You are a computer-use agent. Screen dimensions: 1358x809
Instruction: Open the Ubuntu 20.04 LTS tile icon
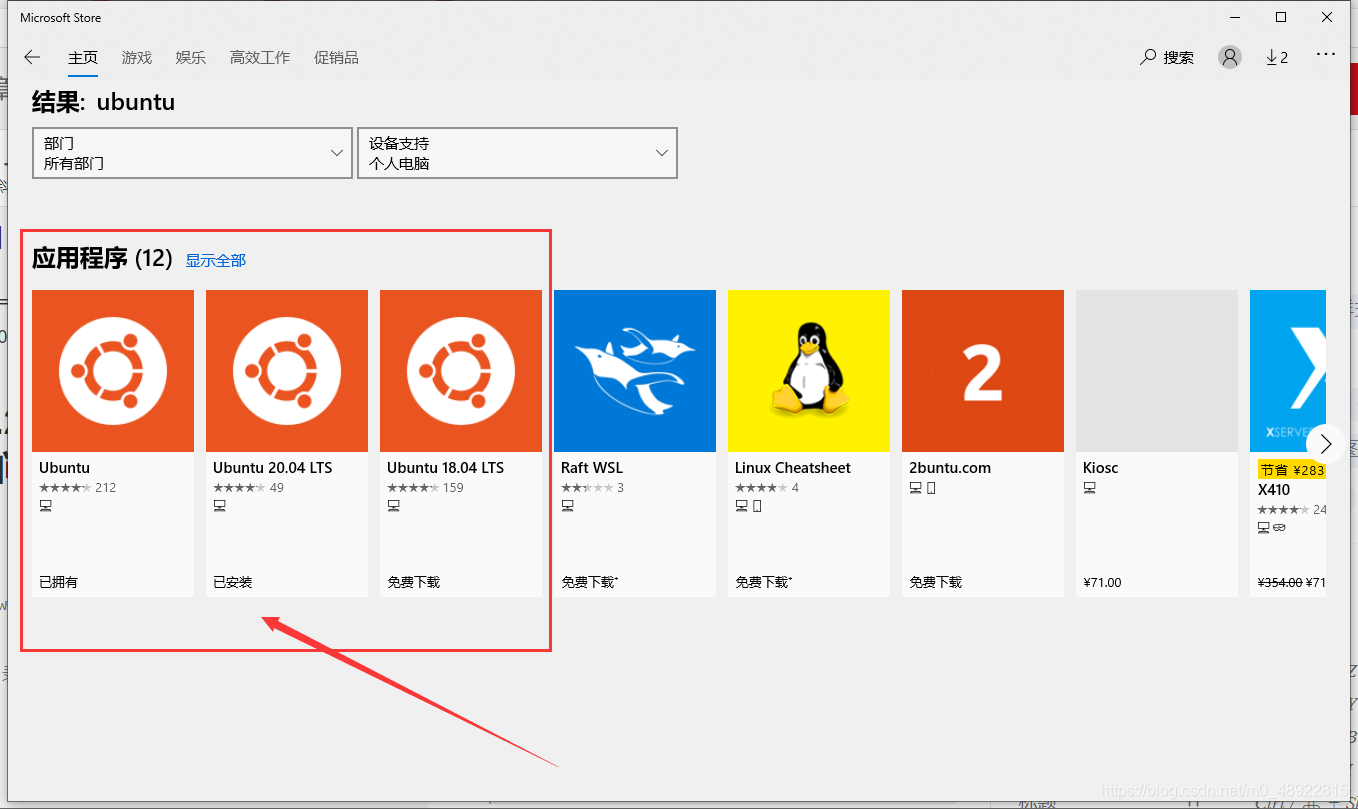click(287, 371)
